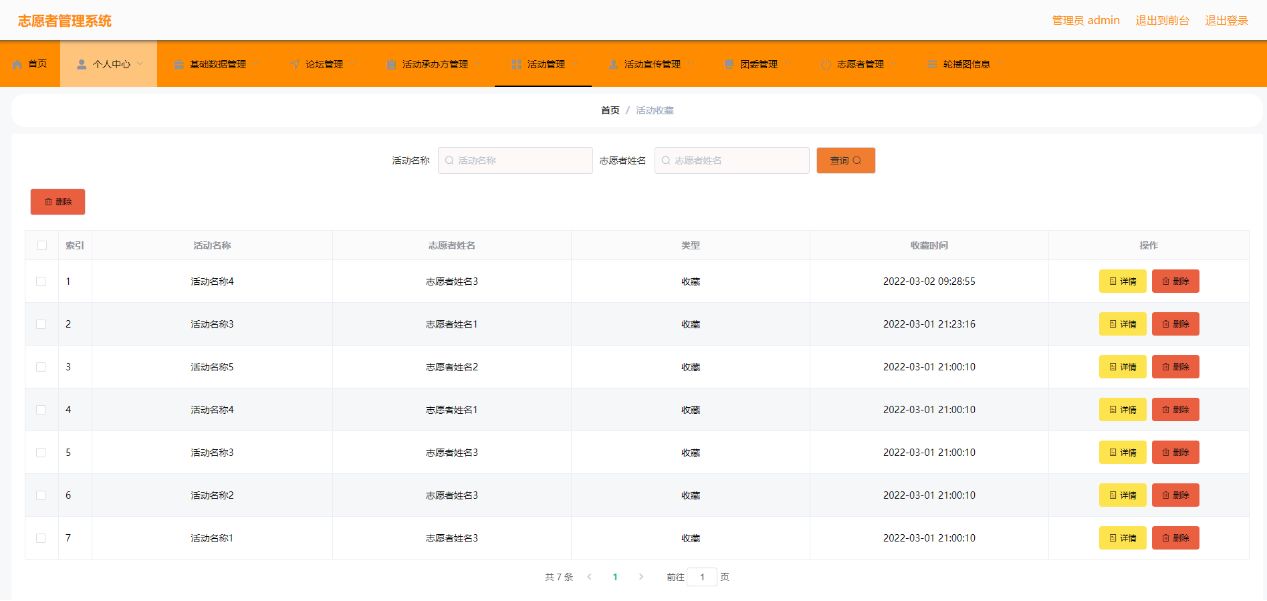Click magnifier icon in 志愿者姓名 search box
The image size is (1267, 601).
(x=666, y=160)
